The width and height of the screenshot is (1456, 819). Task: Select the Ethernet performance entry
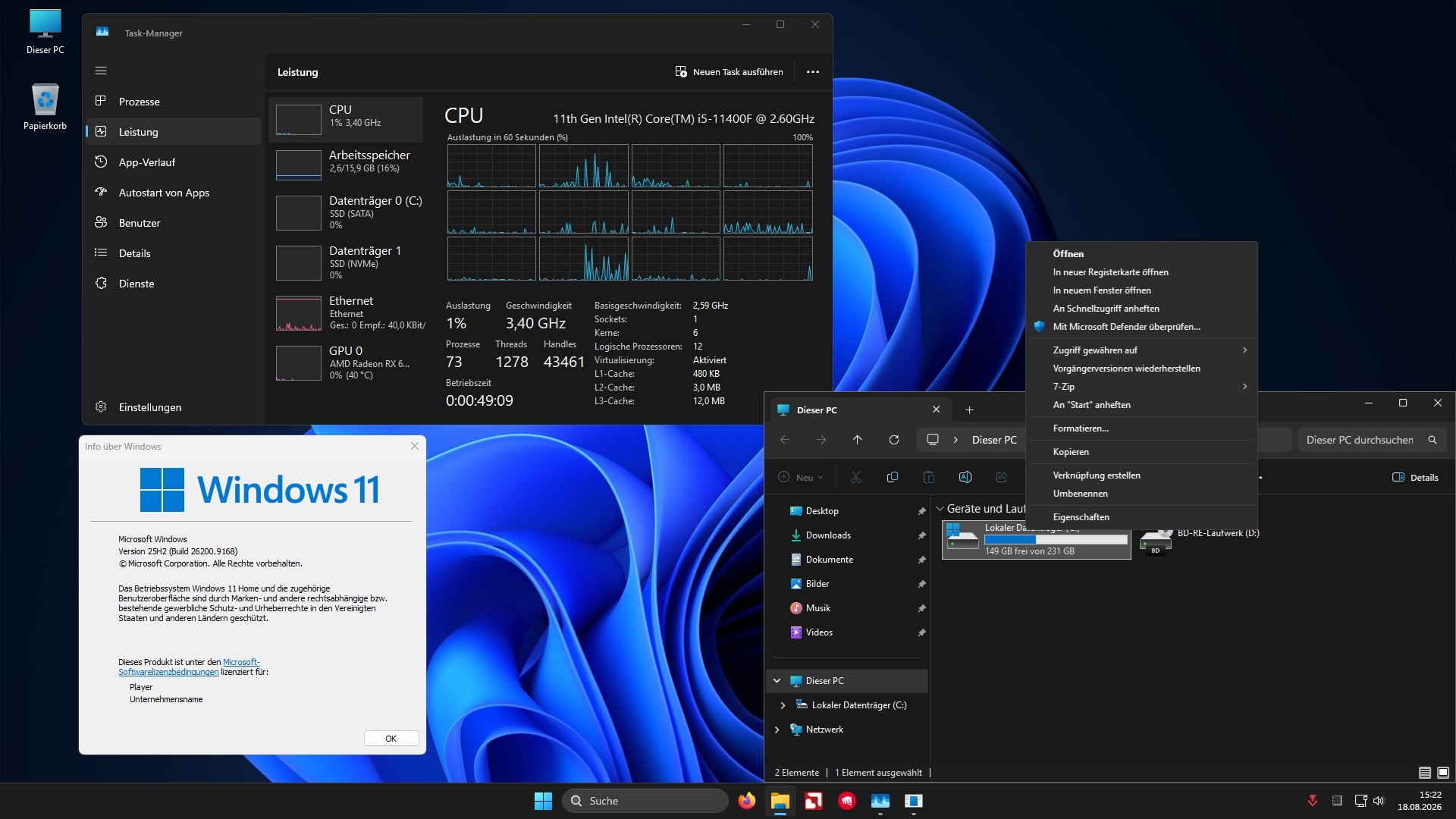347,312
